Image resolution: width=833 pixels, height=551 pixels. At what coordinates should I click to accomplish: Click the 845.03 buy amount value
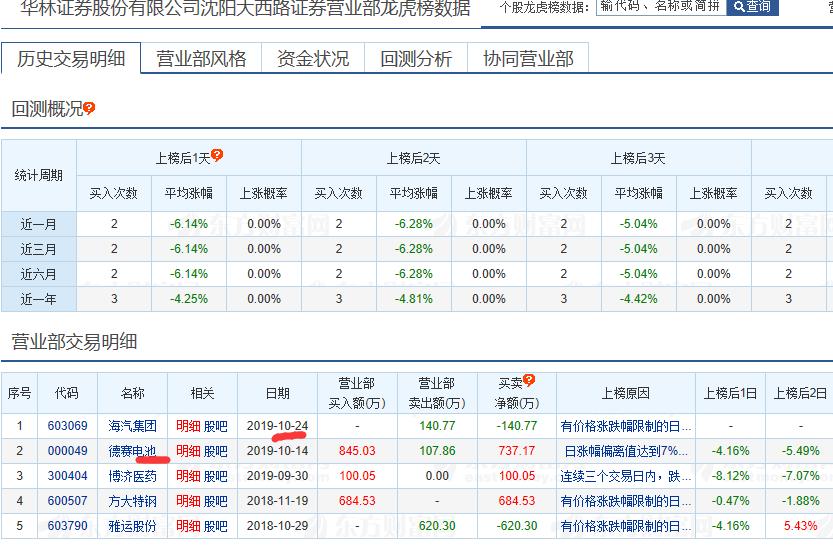(x=357, y=451)
